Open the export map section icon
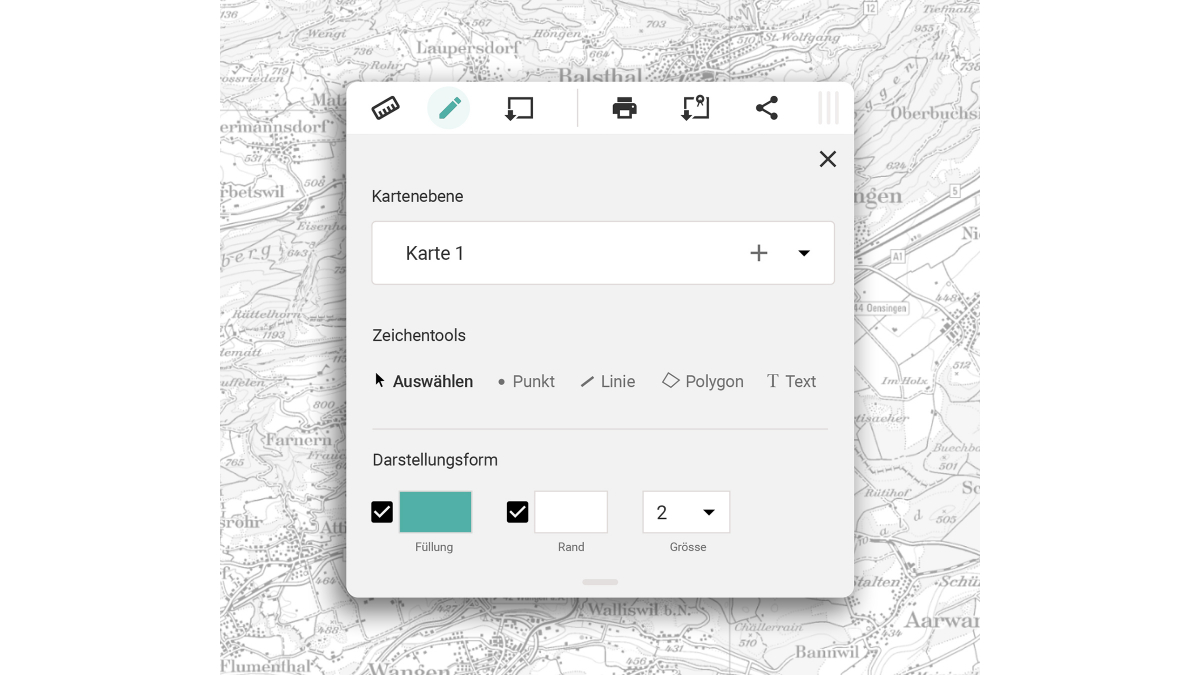This screenshot has width=1200, height=675. coord(695,108)
